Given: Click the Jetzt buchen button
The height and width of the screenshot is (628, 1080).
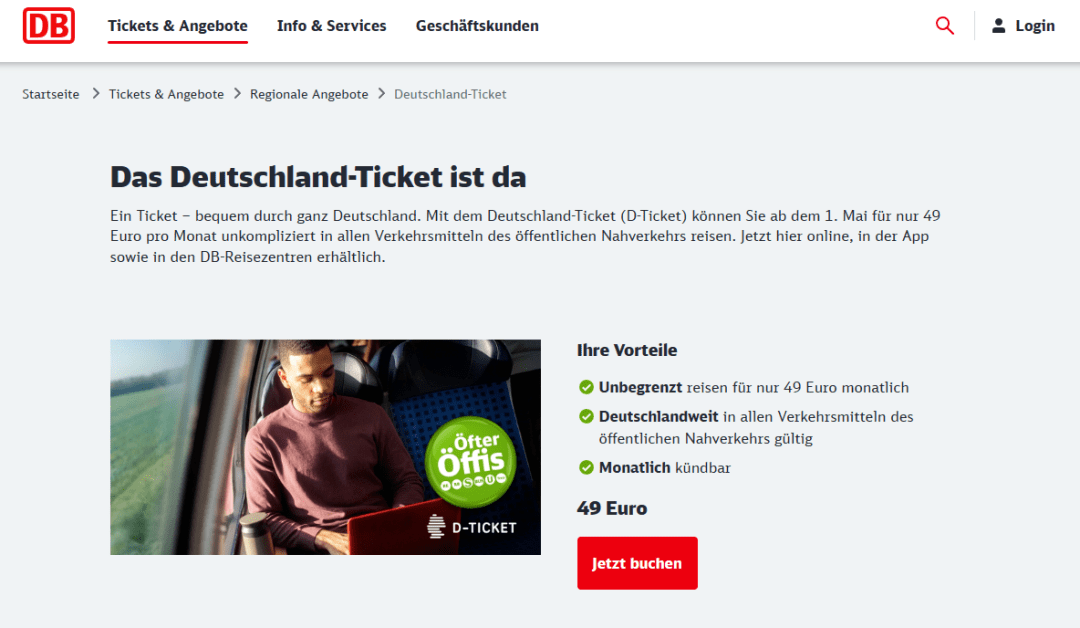Looking at the screenshot, I should tap(637, 563).
